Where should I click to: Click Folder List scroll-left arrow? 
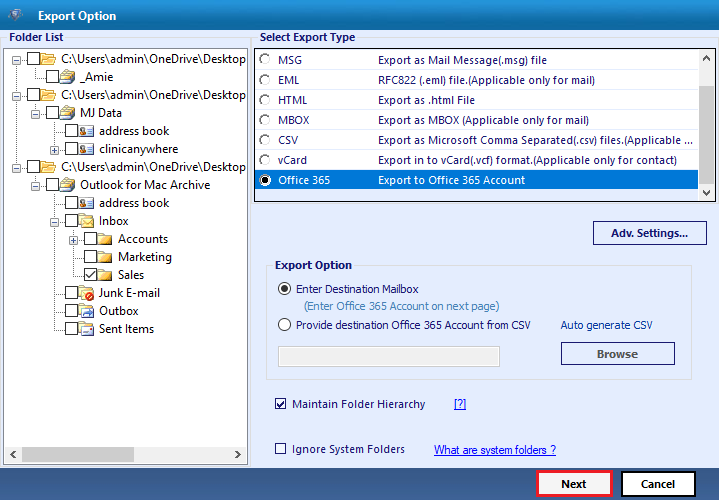point(13,454)
